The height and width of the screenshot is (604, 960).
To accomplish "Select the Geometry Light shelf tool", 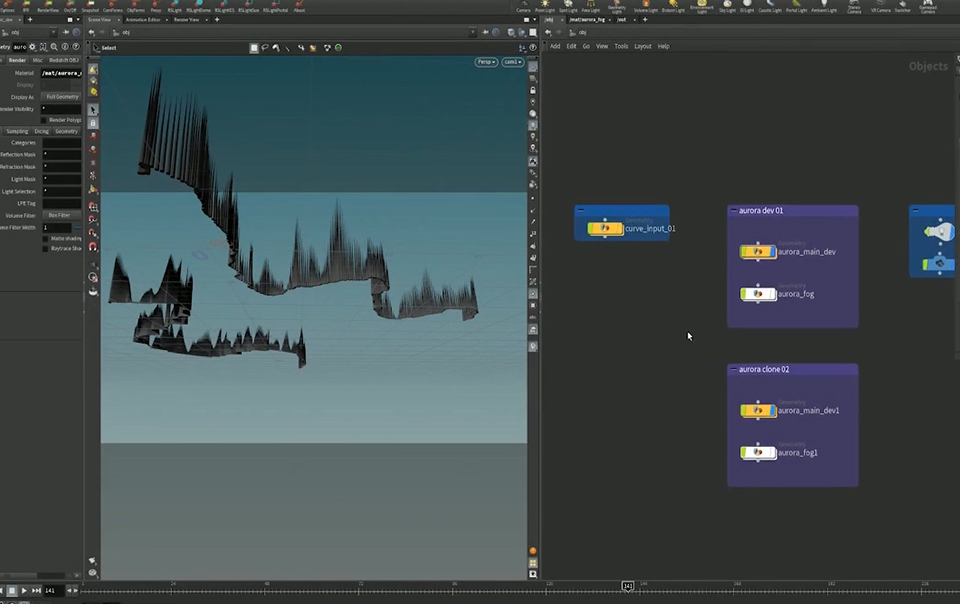I will (x=617, y=7).
